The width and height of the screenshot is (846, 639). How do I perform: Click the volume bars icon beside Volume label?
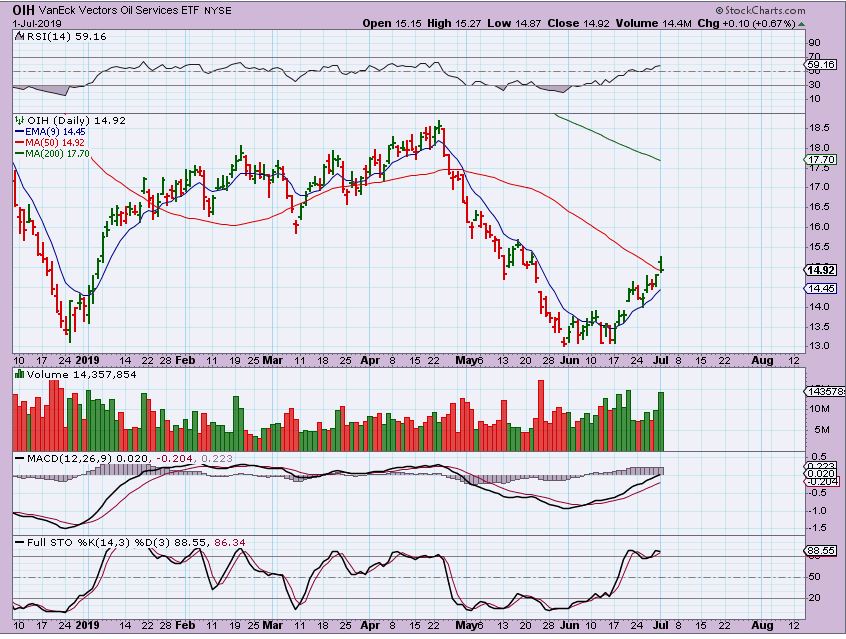click(x=19, y=374)
